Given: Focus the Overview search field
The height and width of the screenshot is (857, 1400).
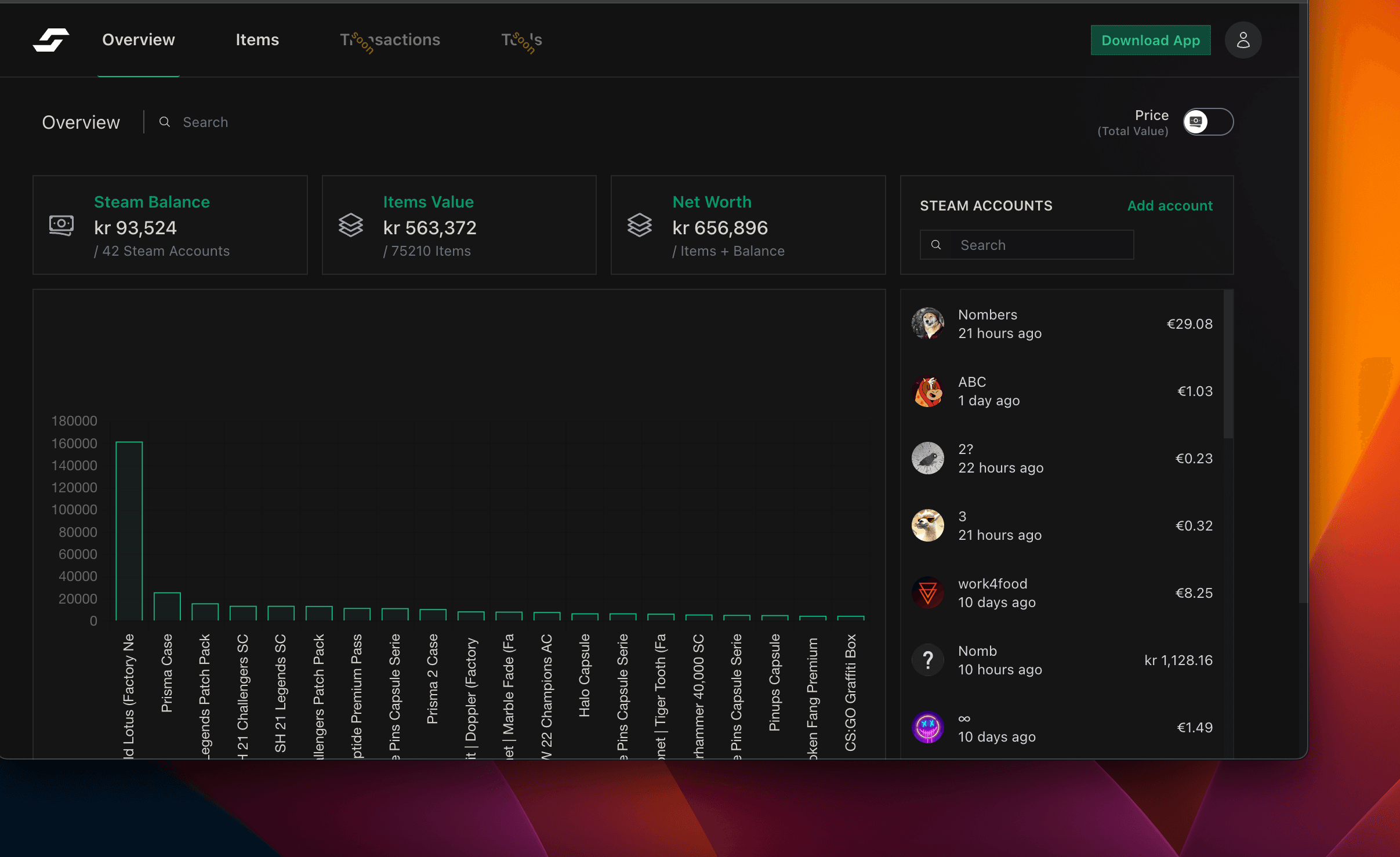Looking at the screenshot, I should tap(205, 122).
